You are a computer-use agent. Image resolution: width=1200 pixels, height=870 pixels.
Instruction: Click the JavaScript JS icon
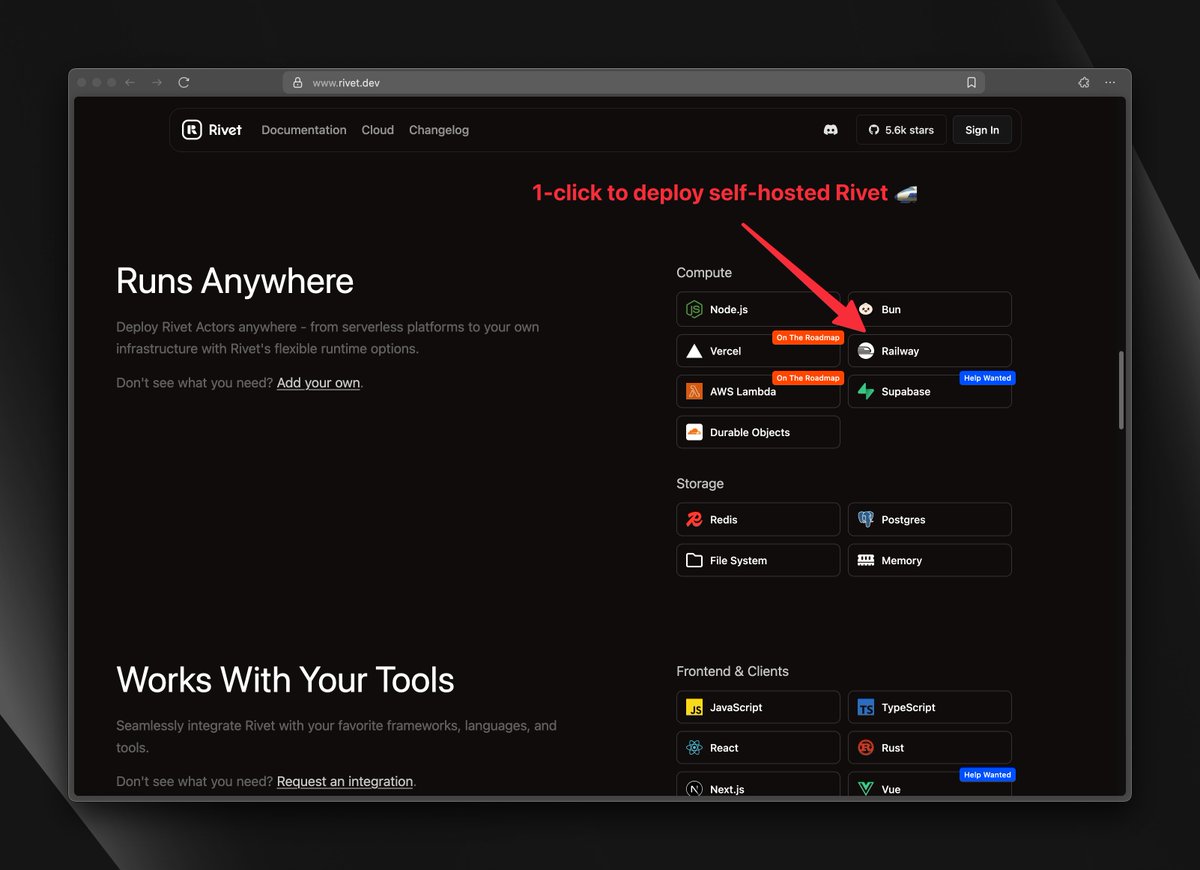pyautogui.click(x=694, y=708)
